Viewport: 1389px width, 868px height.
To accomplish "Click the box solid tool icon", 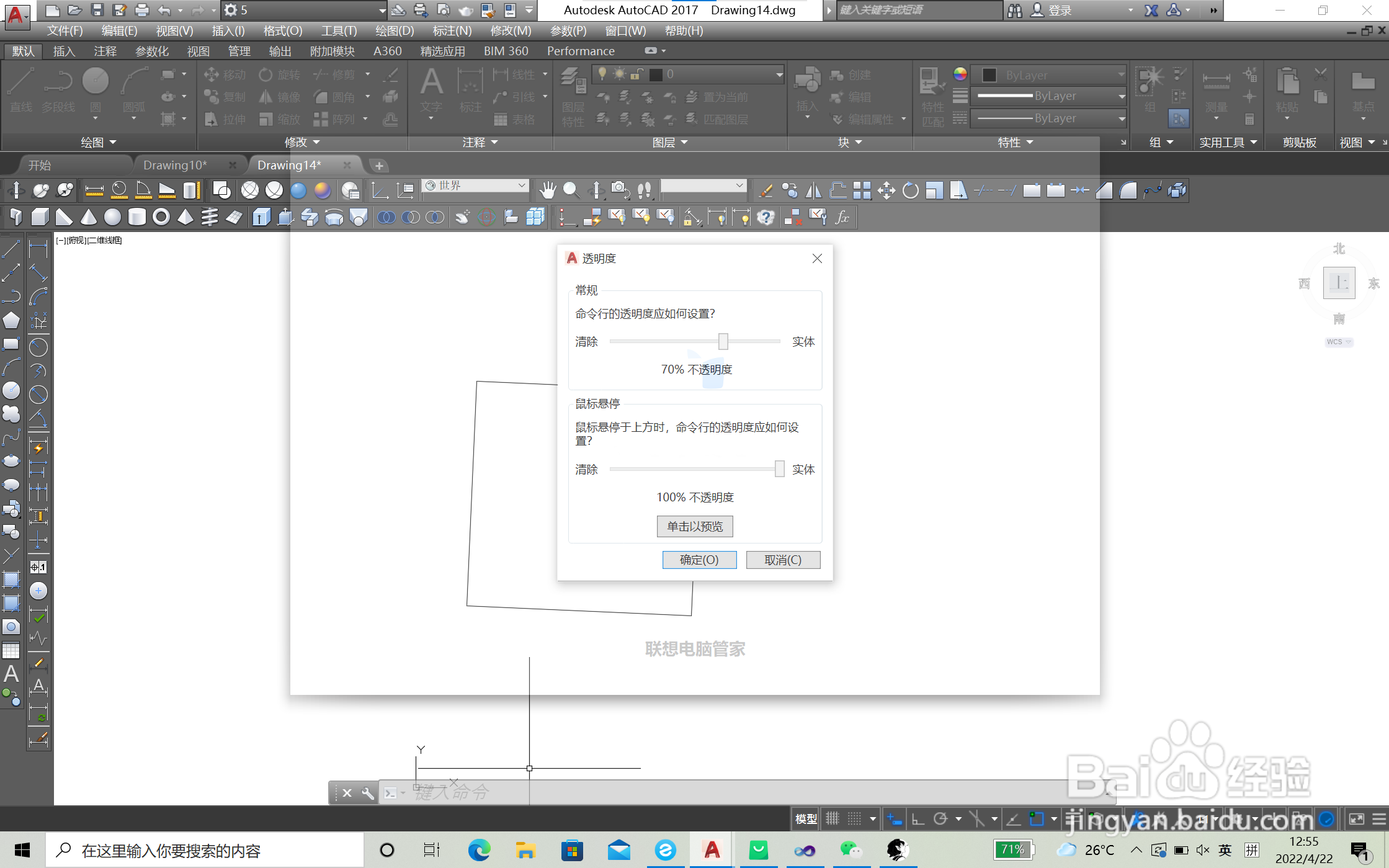I will [x=40, y=217].
